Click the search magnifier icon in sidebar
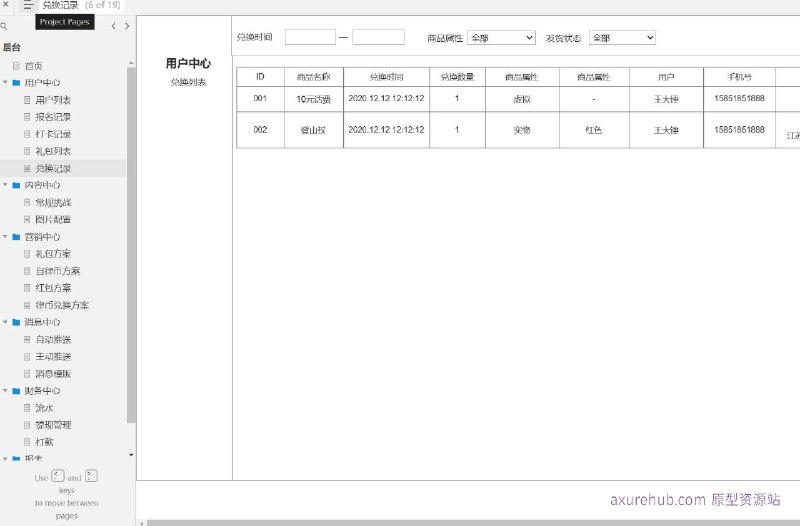800x526 pixels. [4, 26]
